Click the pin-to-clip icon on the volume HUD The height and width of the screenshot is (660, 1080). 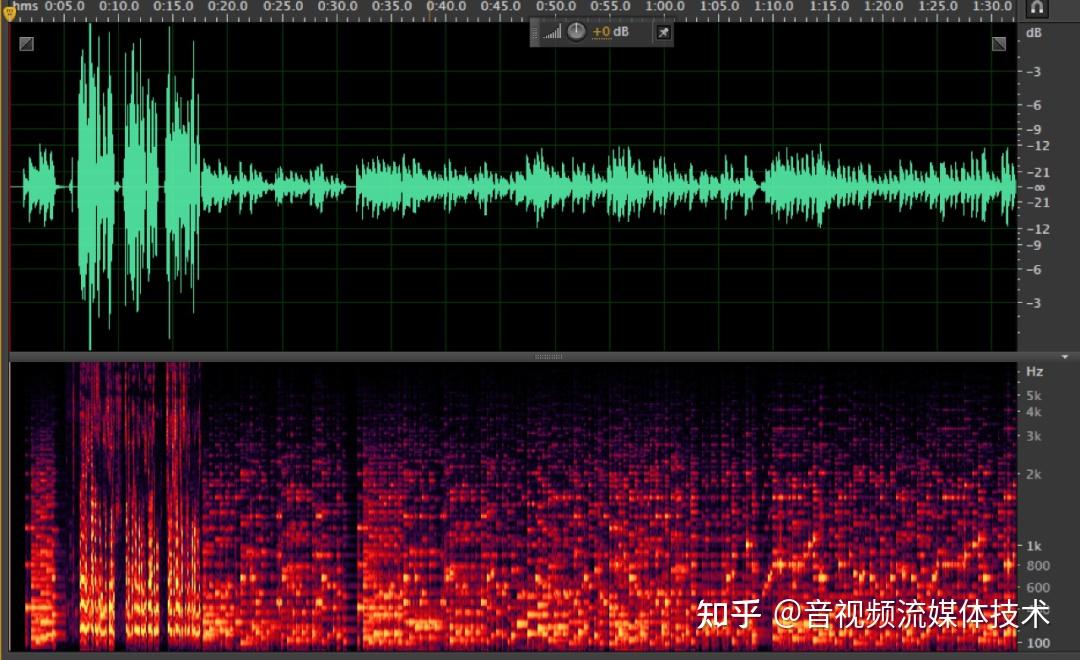point(663,32)
